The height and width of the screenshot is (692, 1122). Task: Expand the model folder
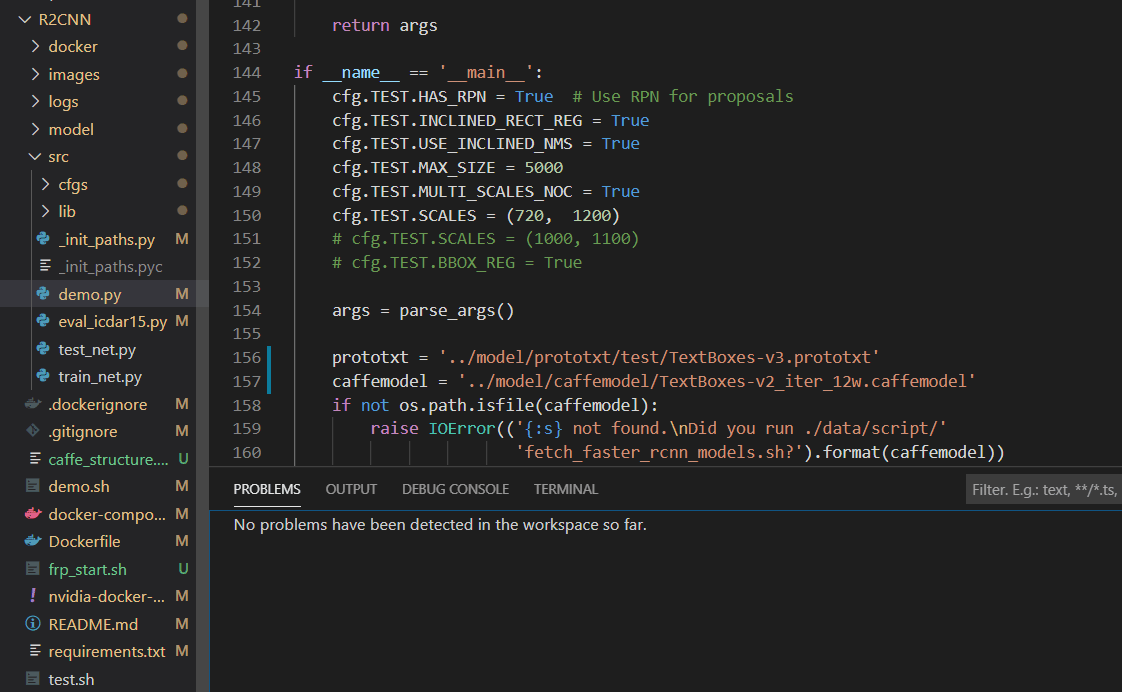click(35, 130)
